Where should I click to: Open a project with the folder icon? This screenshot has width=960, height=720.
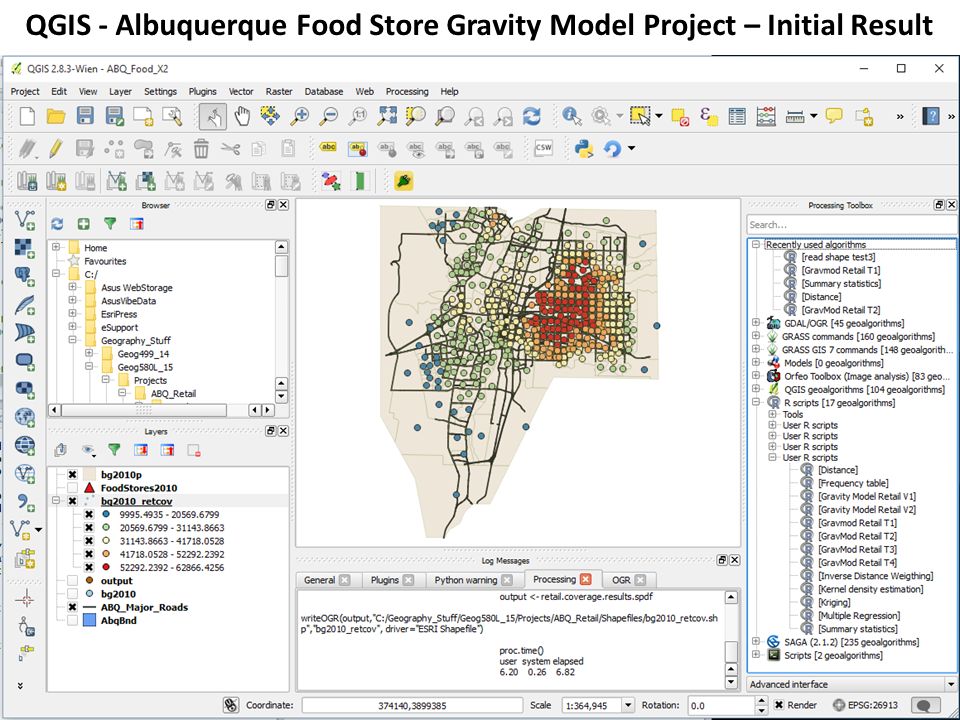point(56,116)
